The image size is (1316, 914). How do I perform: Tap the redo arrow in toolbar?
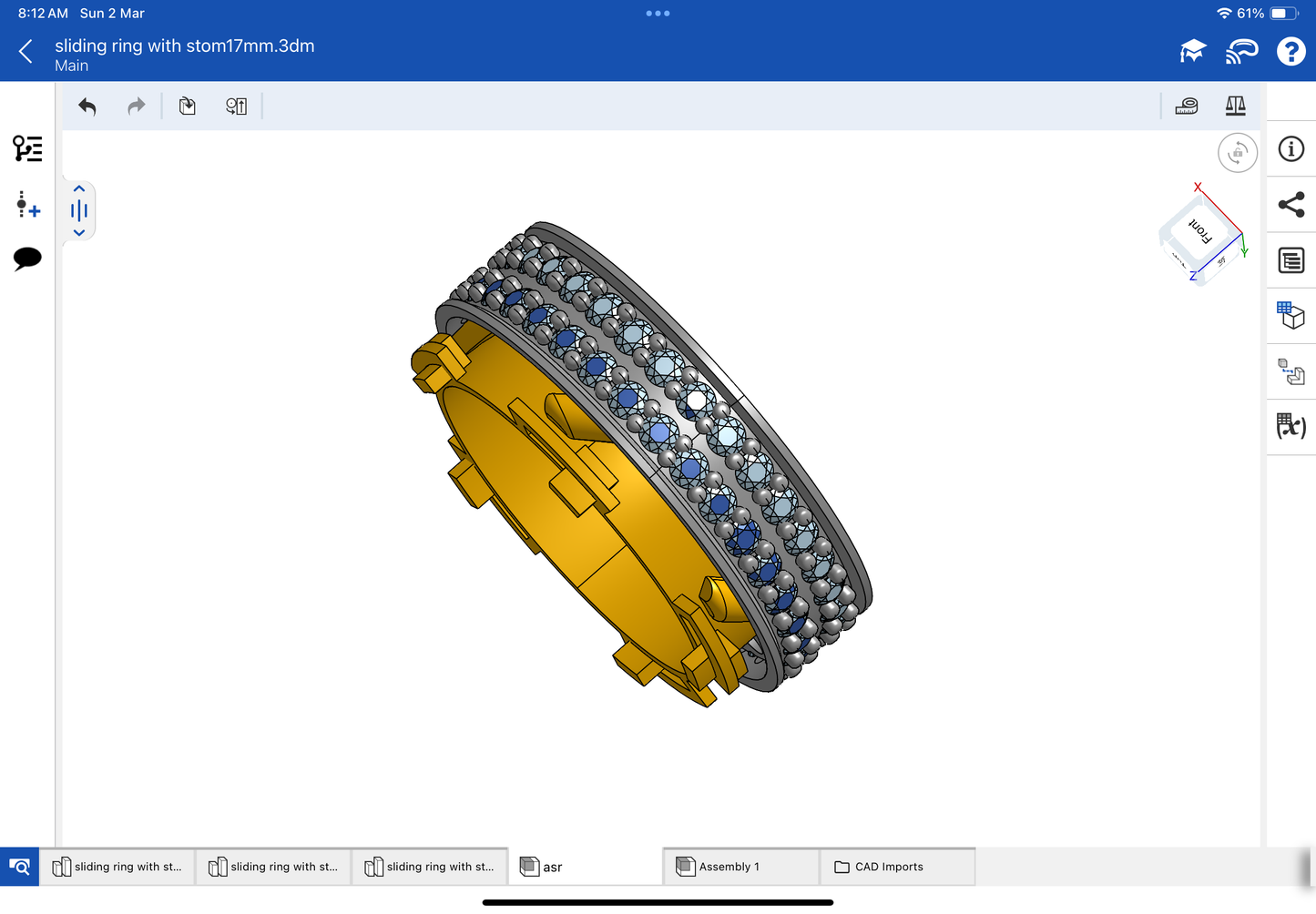click(x=136, y=107)
